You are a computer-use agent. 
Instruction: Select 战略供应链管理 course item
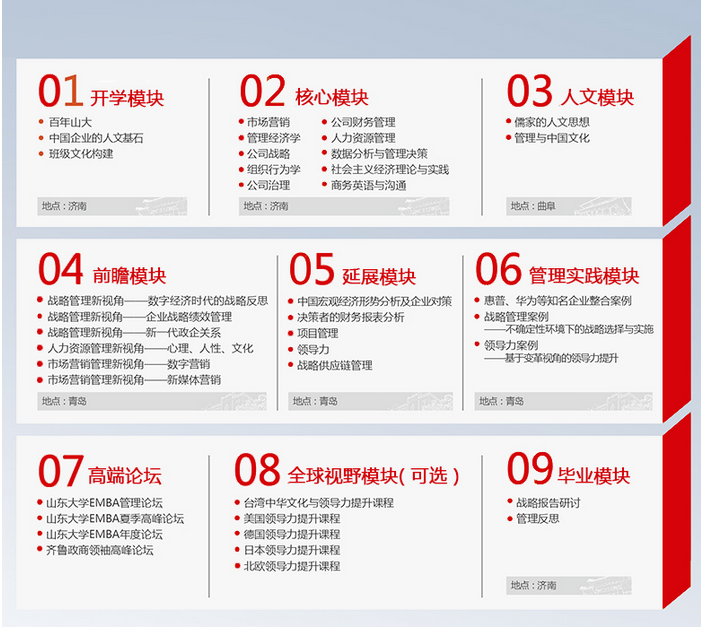(334, 365)
